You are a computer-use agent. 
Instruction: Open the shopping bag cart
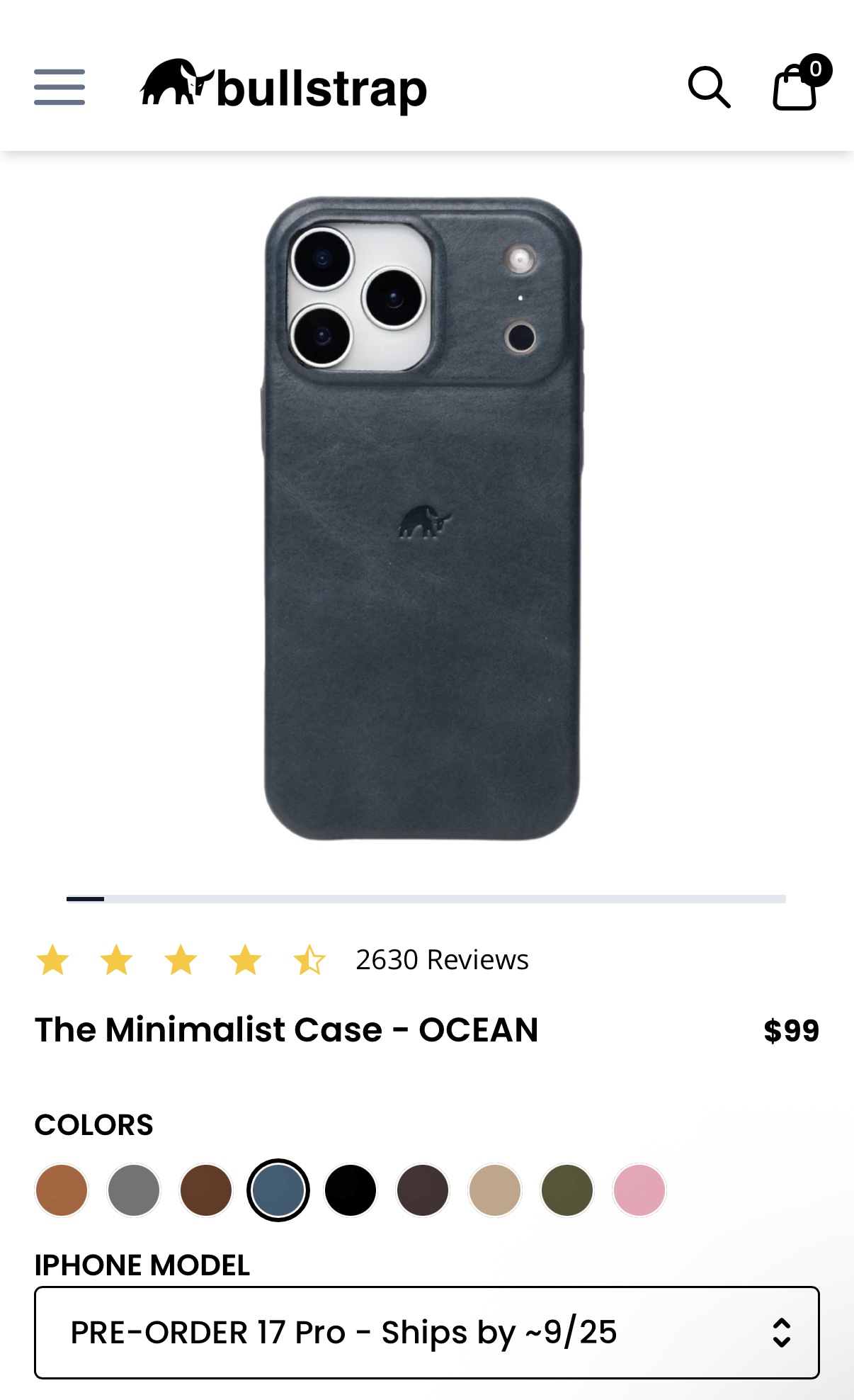click(x=795, y=87)
